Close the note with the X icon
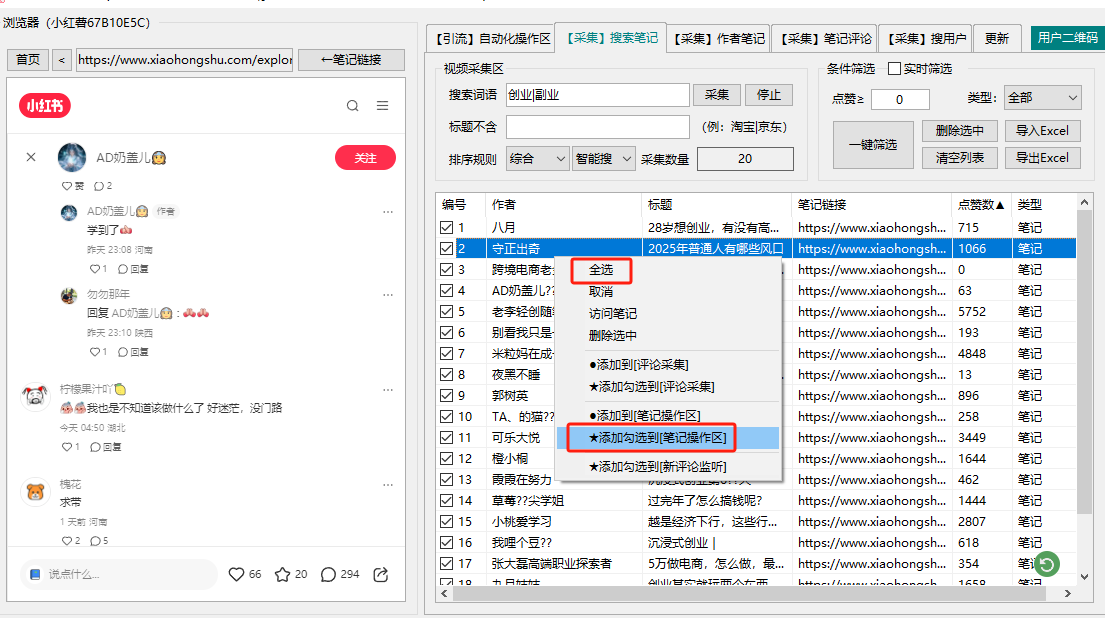 click(x=31, y=157)
